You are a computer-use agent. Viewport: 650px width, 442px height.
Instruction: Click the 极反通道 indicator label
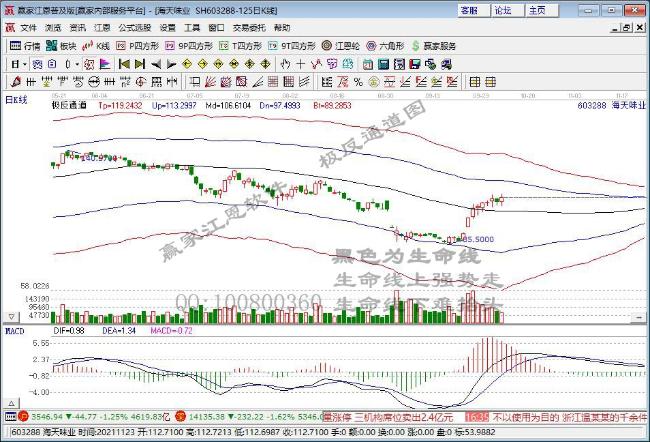68,104
